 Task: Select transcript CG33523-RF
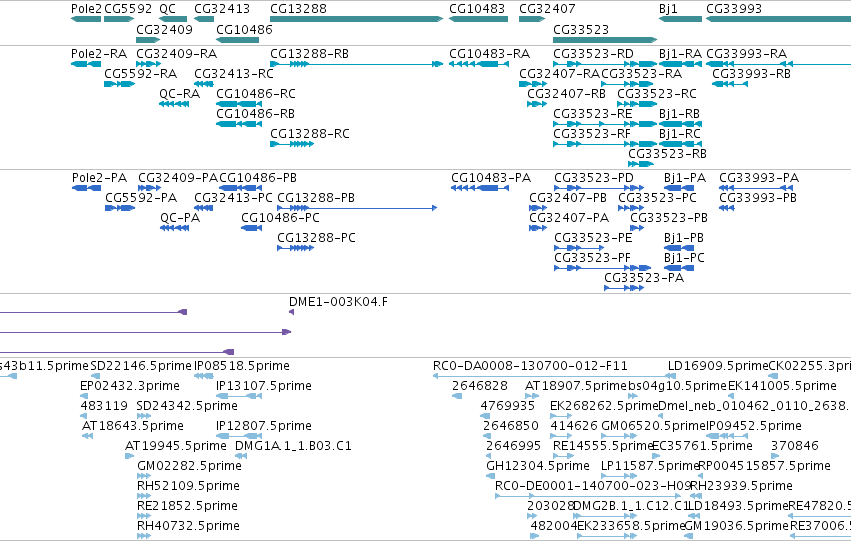click(605, 144)
